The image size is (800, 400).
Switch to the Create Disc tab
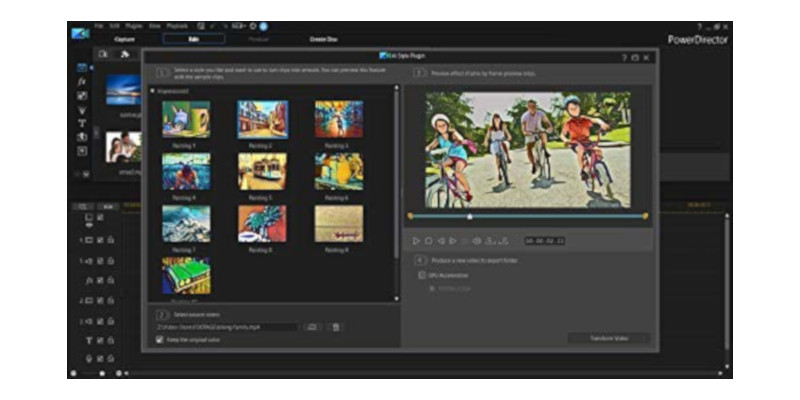[323, 39]
